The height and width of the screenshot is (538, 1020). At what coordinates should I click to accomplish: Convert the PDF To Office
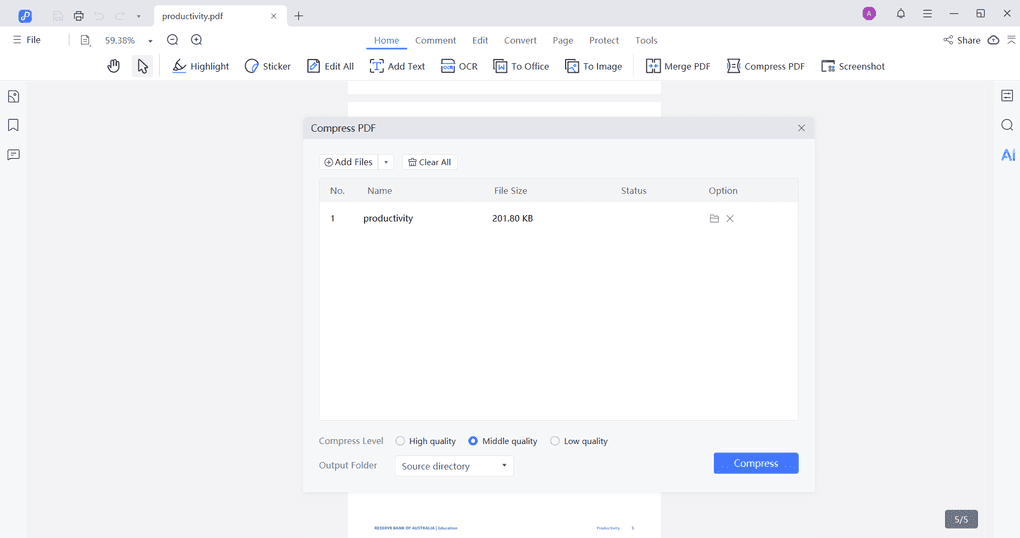(521, 66)
